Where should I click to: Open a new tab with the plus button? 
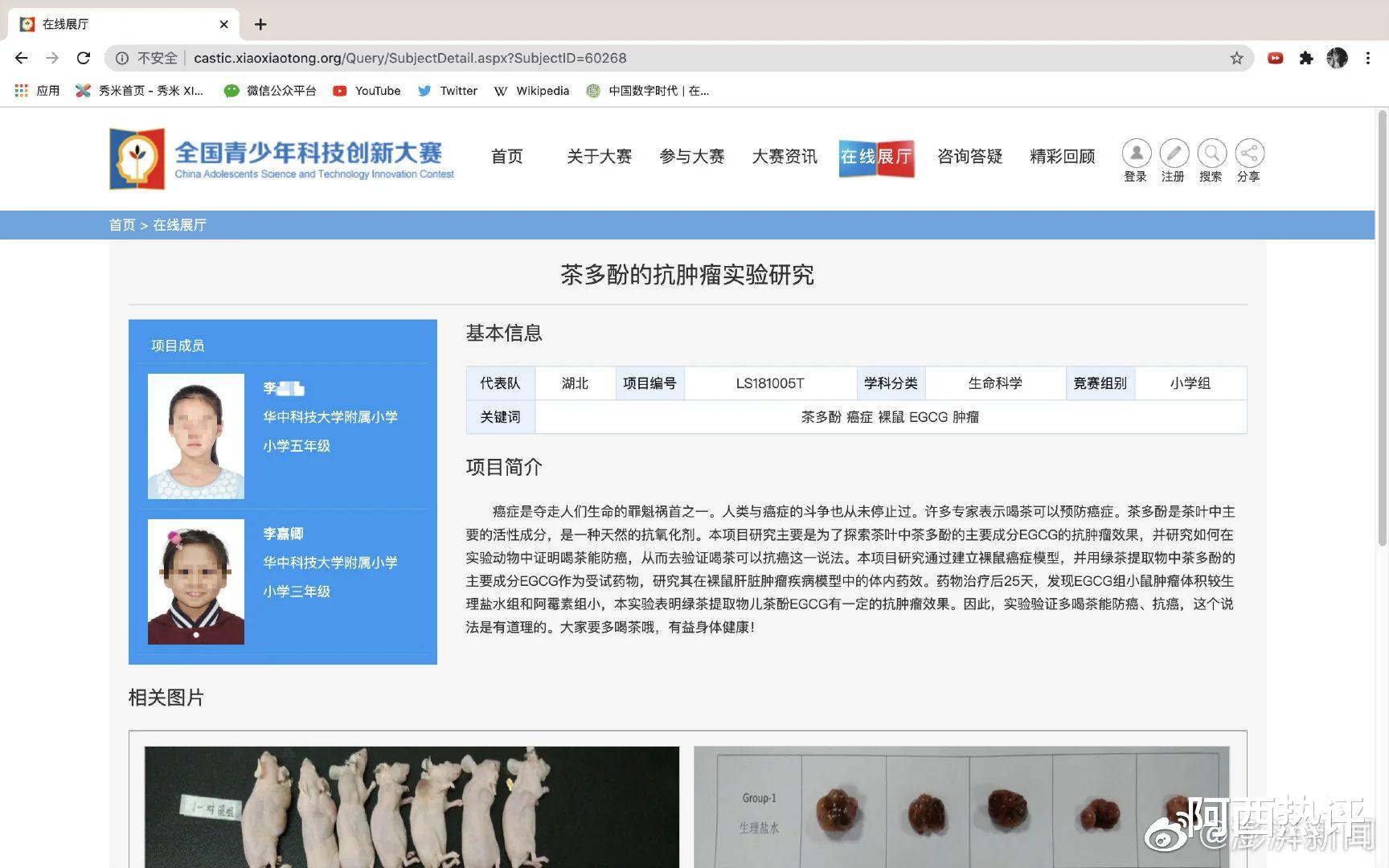(260, 24)
